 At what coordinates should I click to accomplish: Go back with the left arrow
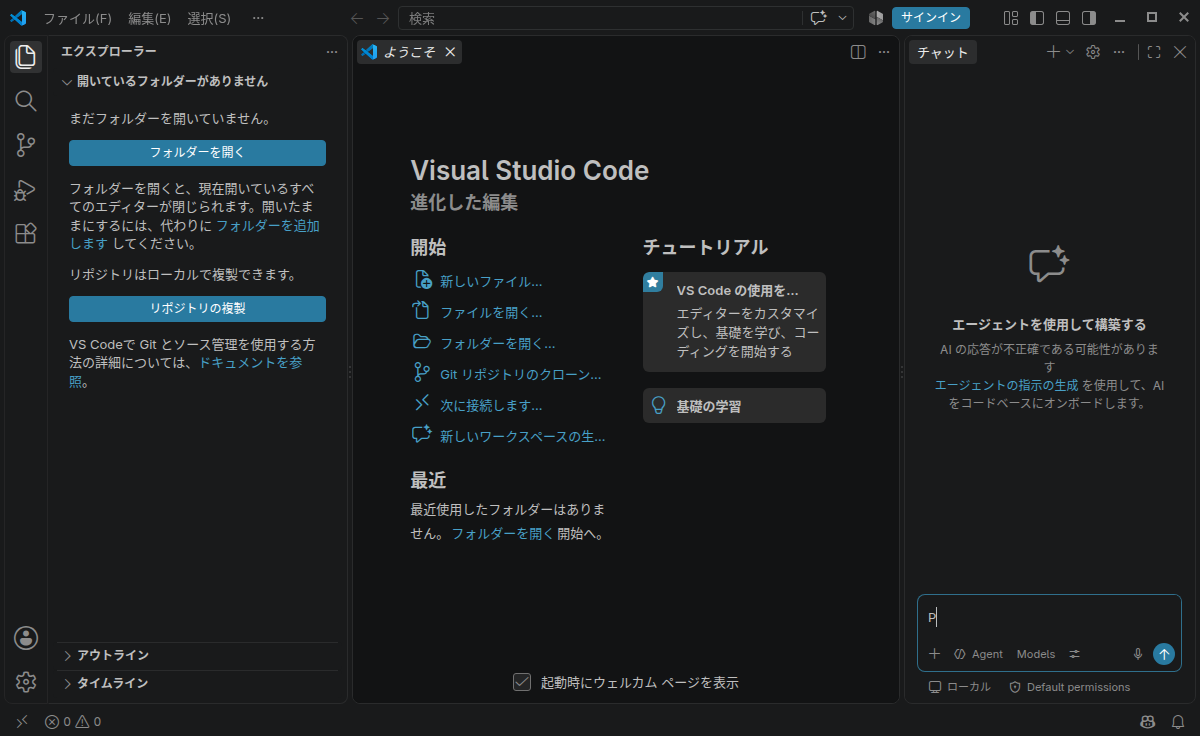pos(357,18)
